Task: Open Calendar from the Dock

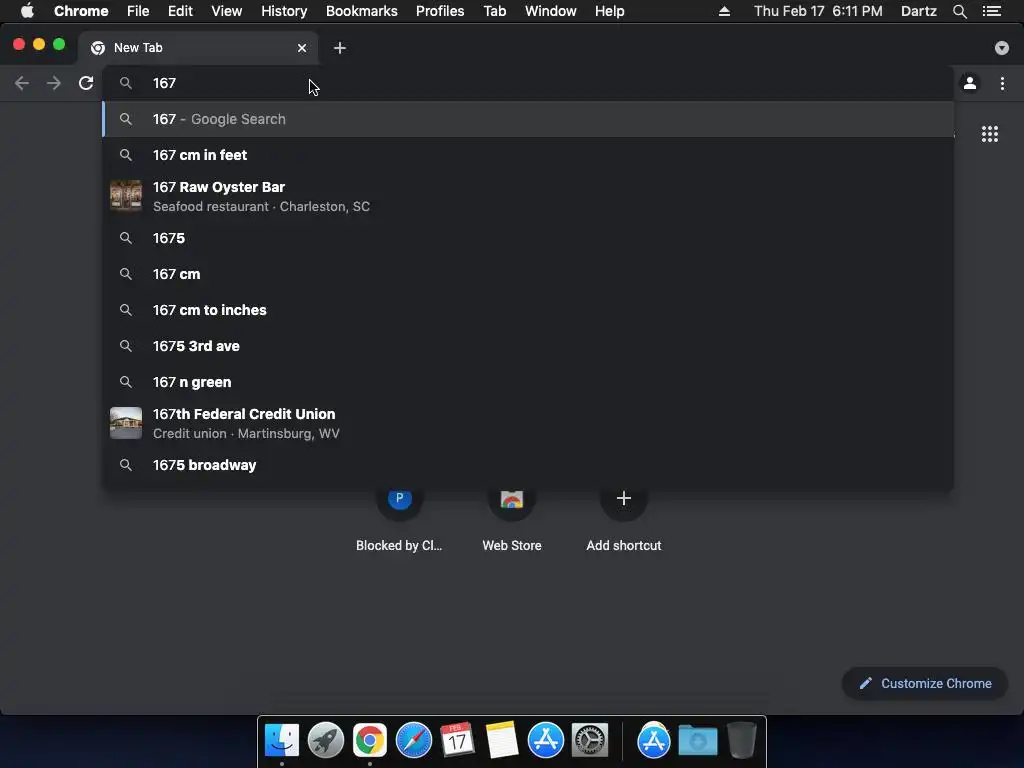Action: [x=457, y=740]
